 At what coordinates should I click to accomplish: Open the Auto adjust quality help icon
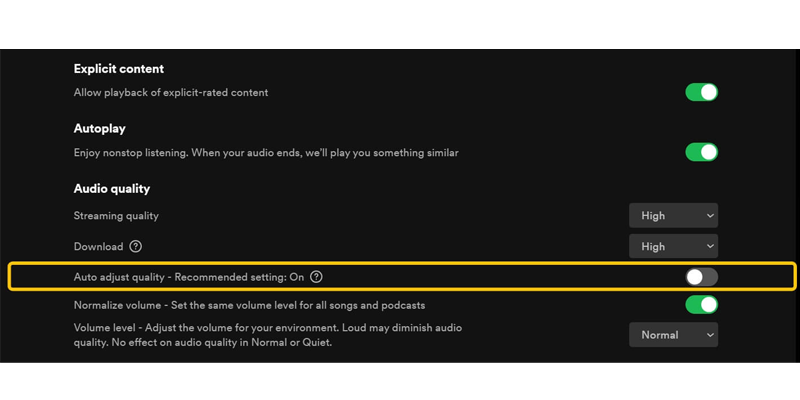click(x=317, y=277)
